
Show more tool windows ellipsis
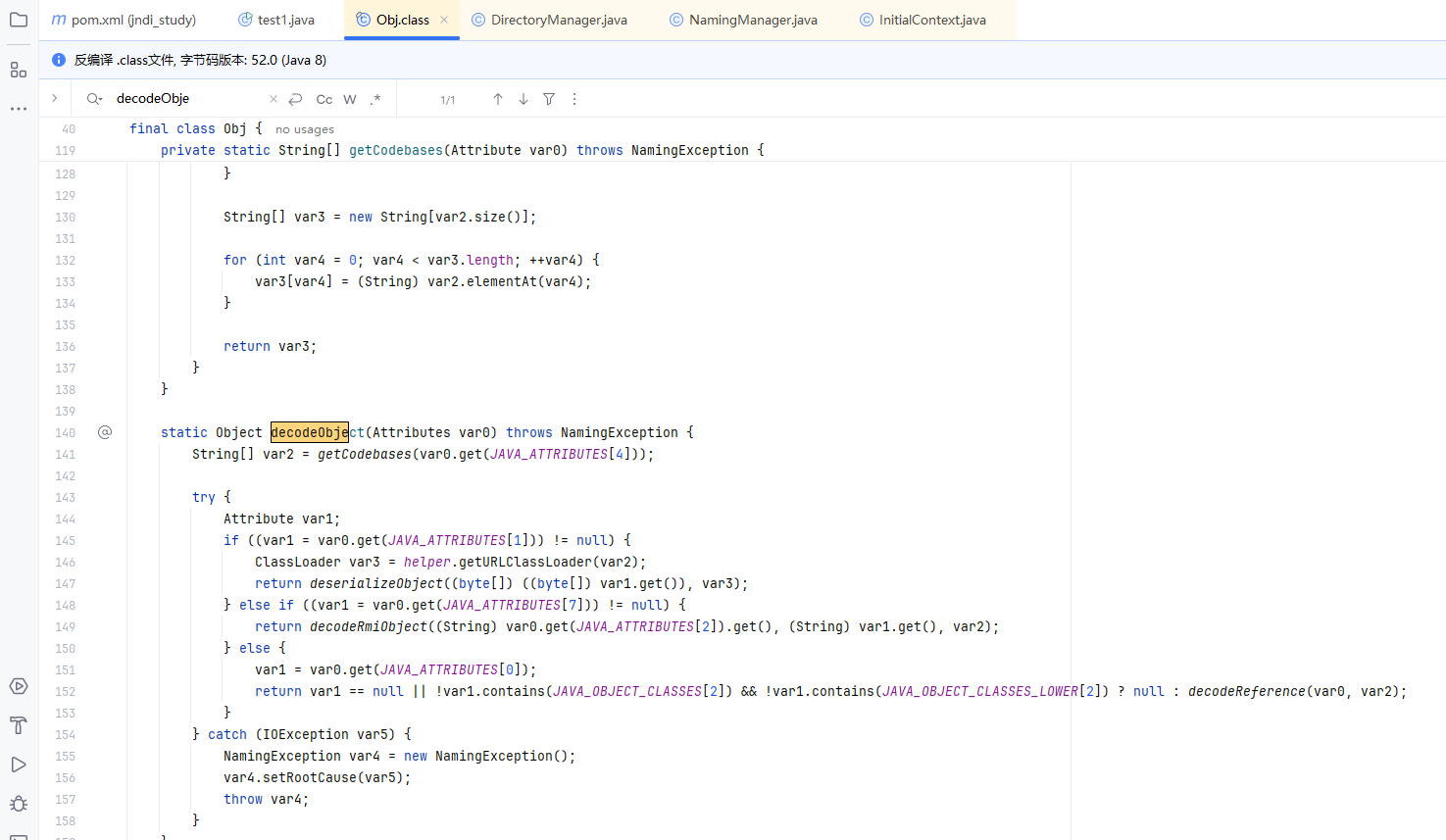point(19,109)
